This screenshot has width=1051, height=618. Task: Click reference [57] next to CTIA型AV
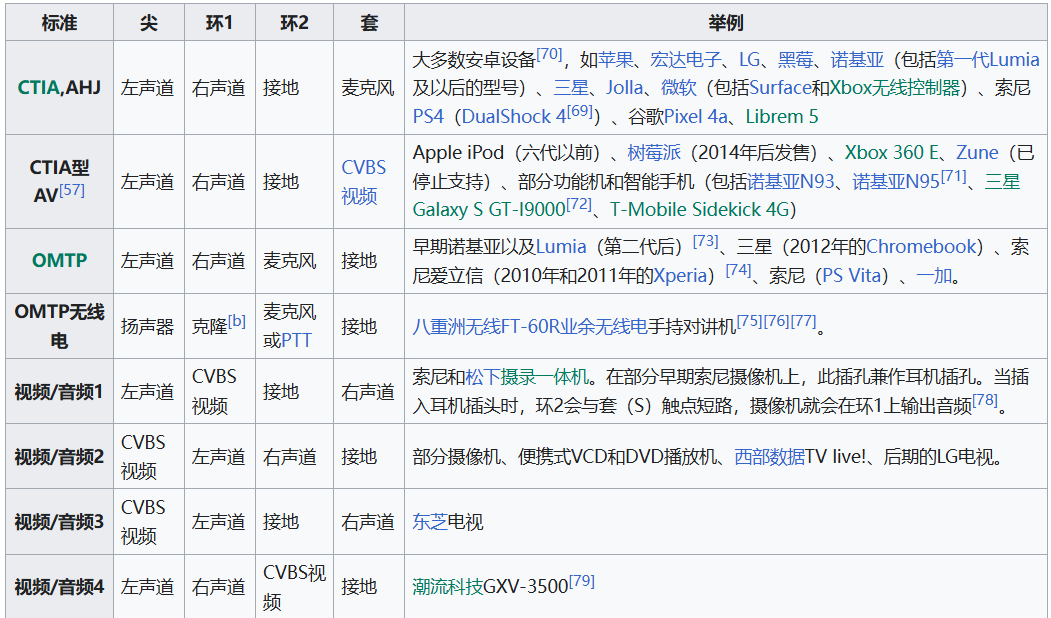(72, 190)
